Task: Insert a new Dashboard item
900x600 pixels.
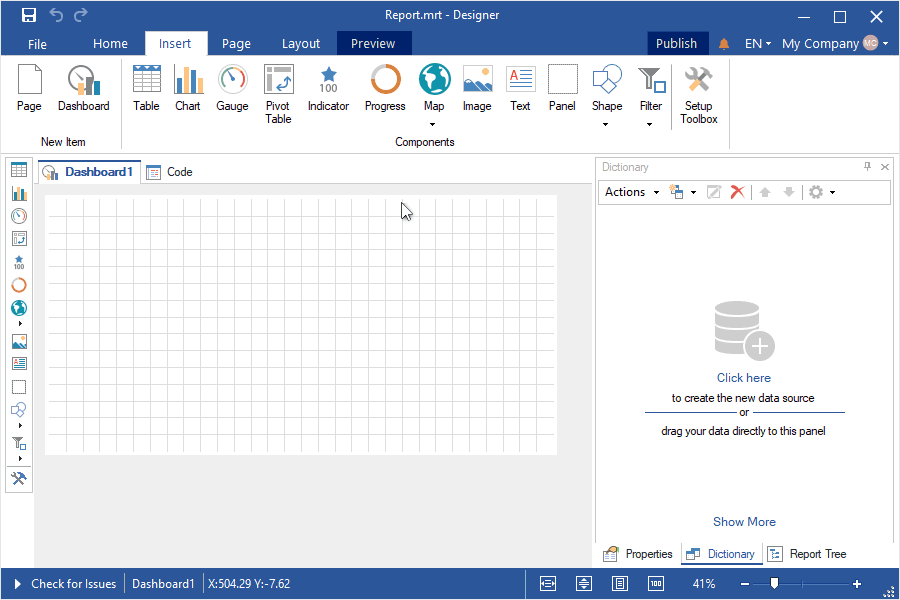Action: tap(84, 88)
